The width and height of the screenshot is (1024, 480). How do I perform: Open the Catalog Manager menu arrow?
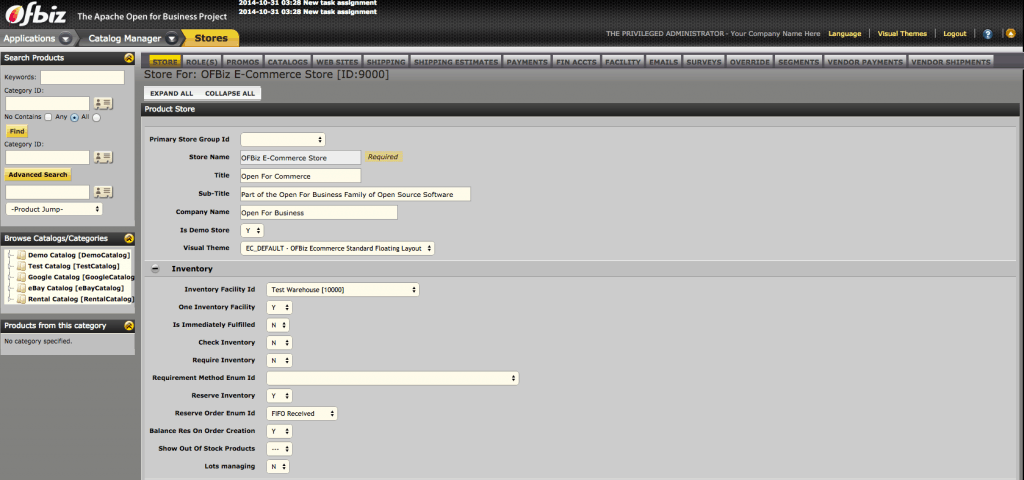(x=172, y=39)
